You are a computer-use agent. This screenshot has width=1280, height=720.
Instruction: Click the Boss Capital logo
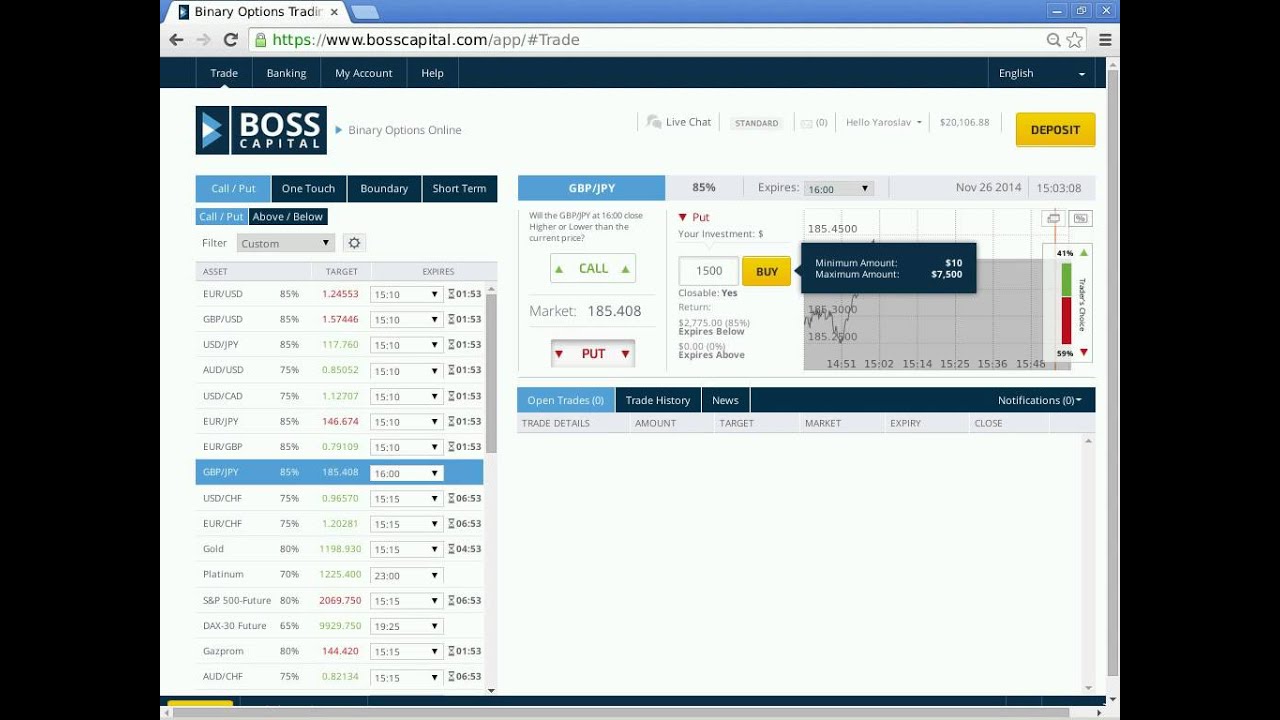[x=261, y=130]
